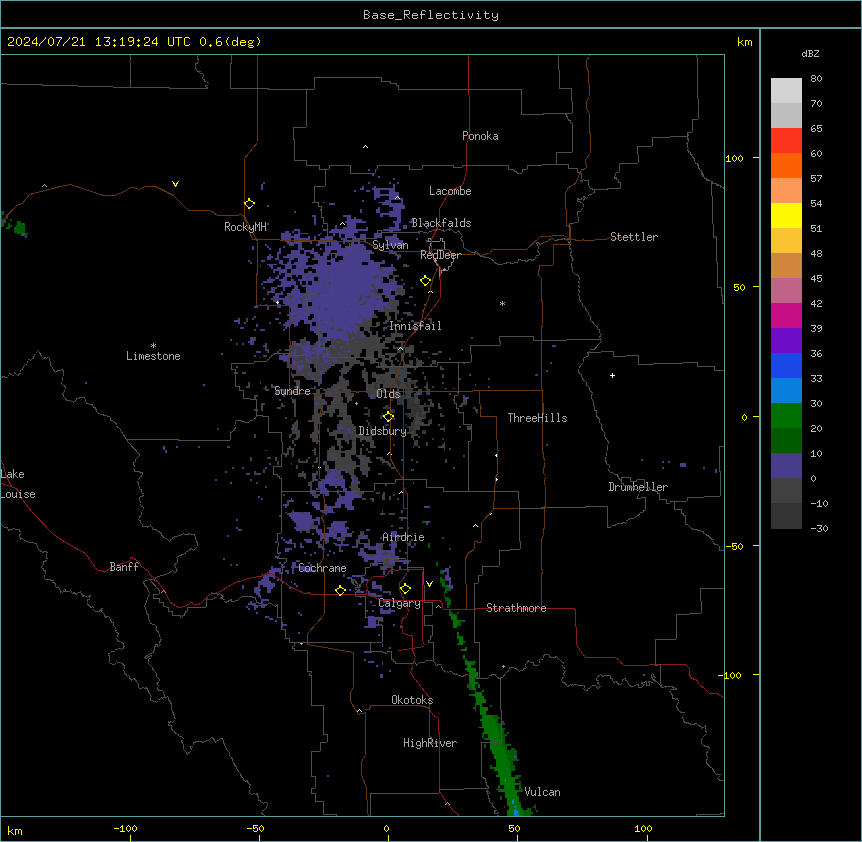Click the Base_Reflectivity title
The height and width of the screenshot is (842, 862).
coord(431,15)
